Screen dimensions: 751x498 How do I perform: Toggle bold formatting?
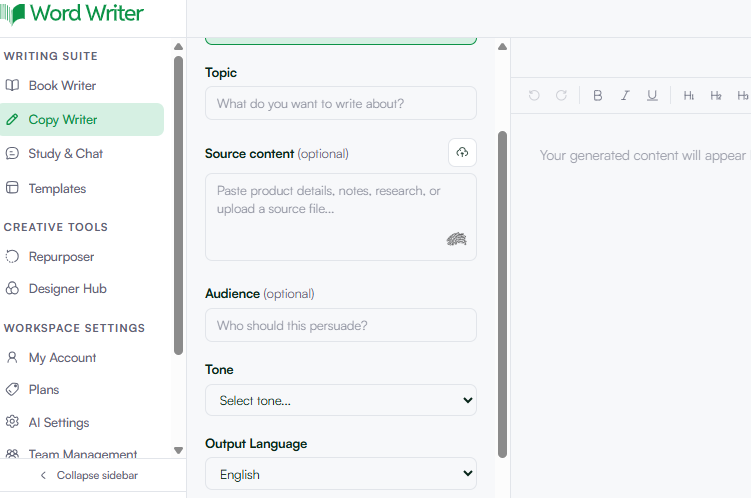point(598,95)
